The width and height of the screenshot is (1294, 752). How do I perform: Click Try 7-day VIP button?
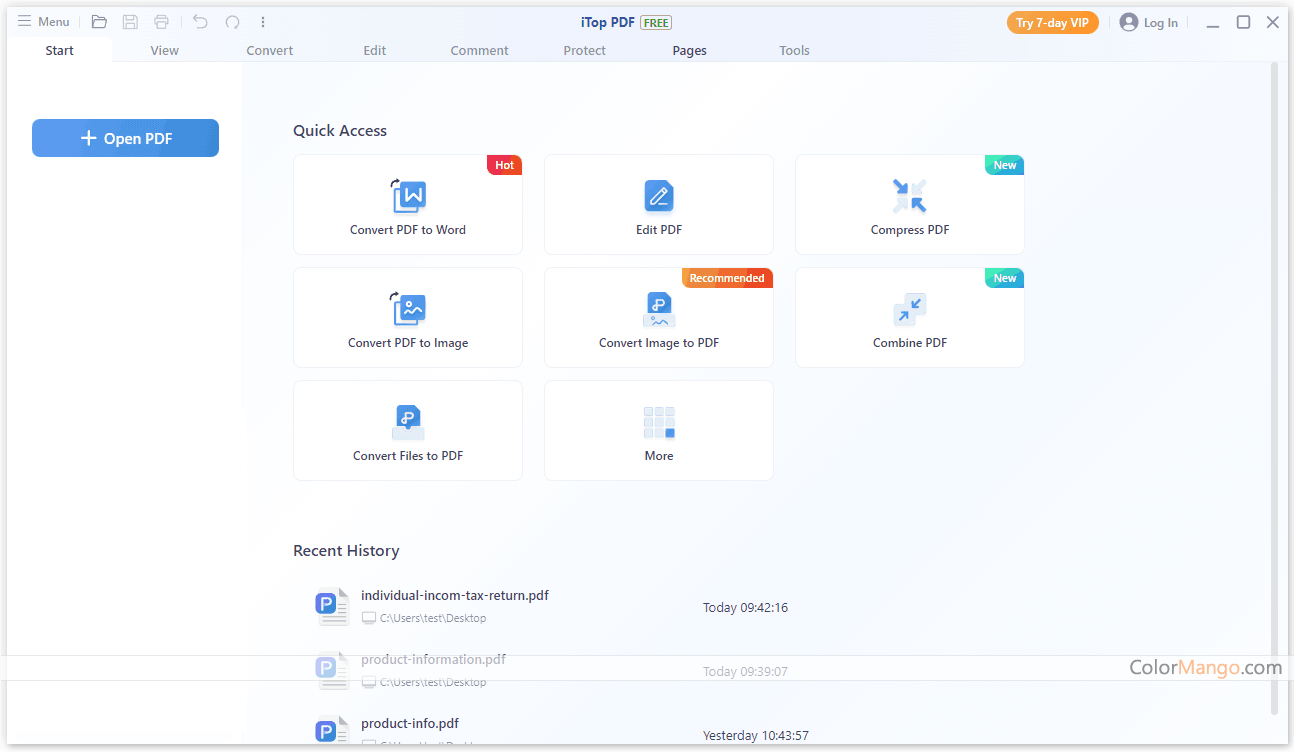click(1052, 23)
